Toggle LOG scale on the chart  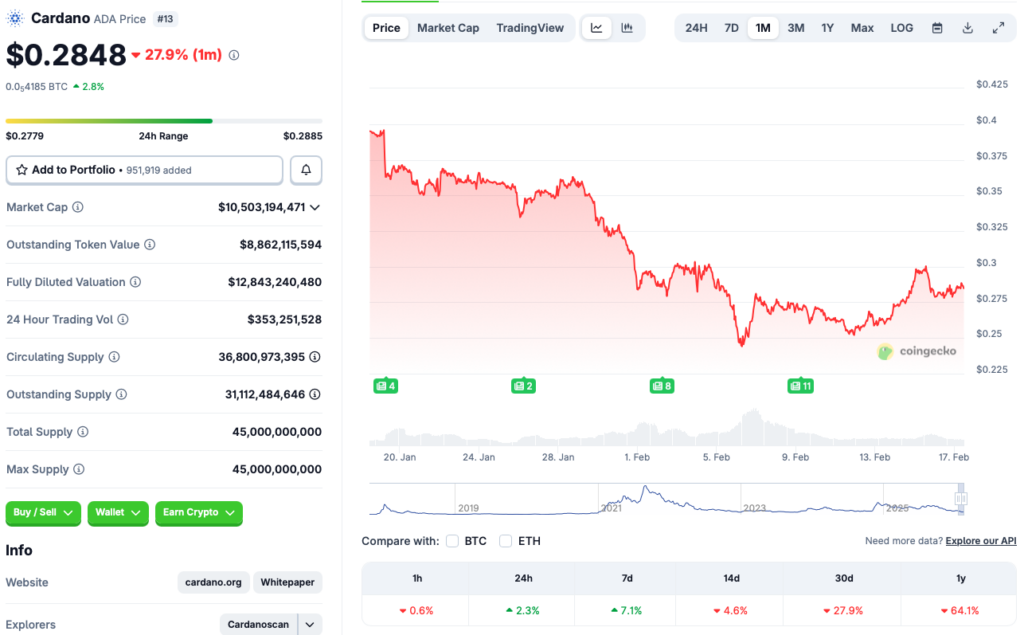point(901,27)
